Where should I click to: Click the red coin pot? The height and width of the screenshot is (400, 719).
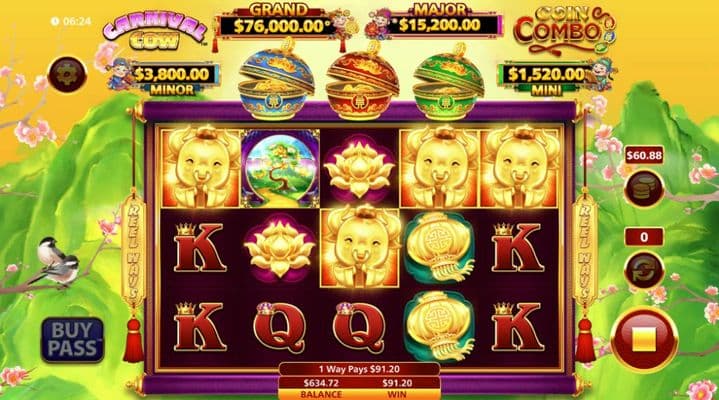(x=363, y=83)
